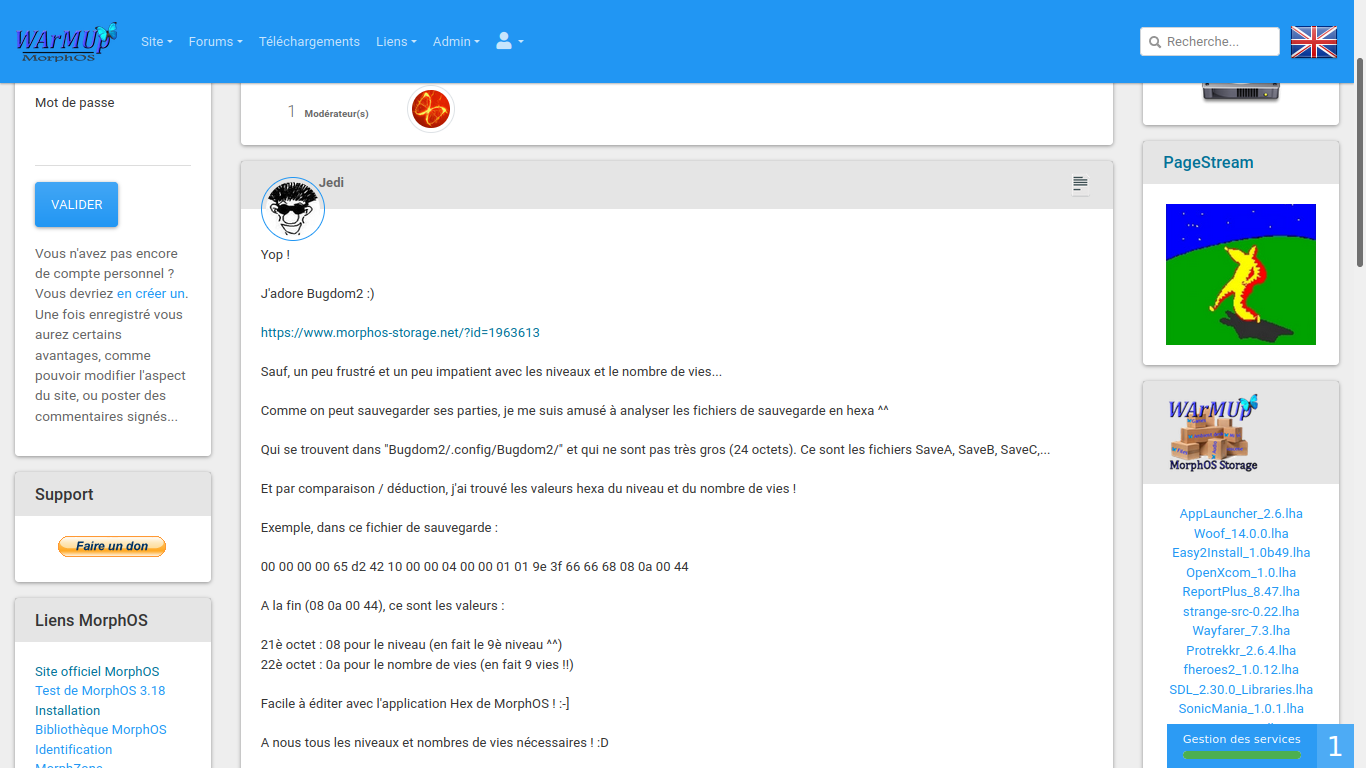Click the page vertical scrollbar thumb
1366x768 pixels.
(1360, 162)
